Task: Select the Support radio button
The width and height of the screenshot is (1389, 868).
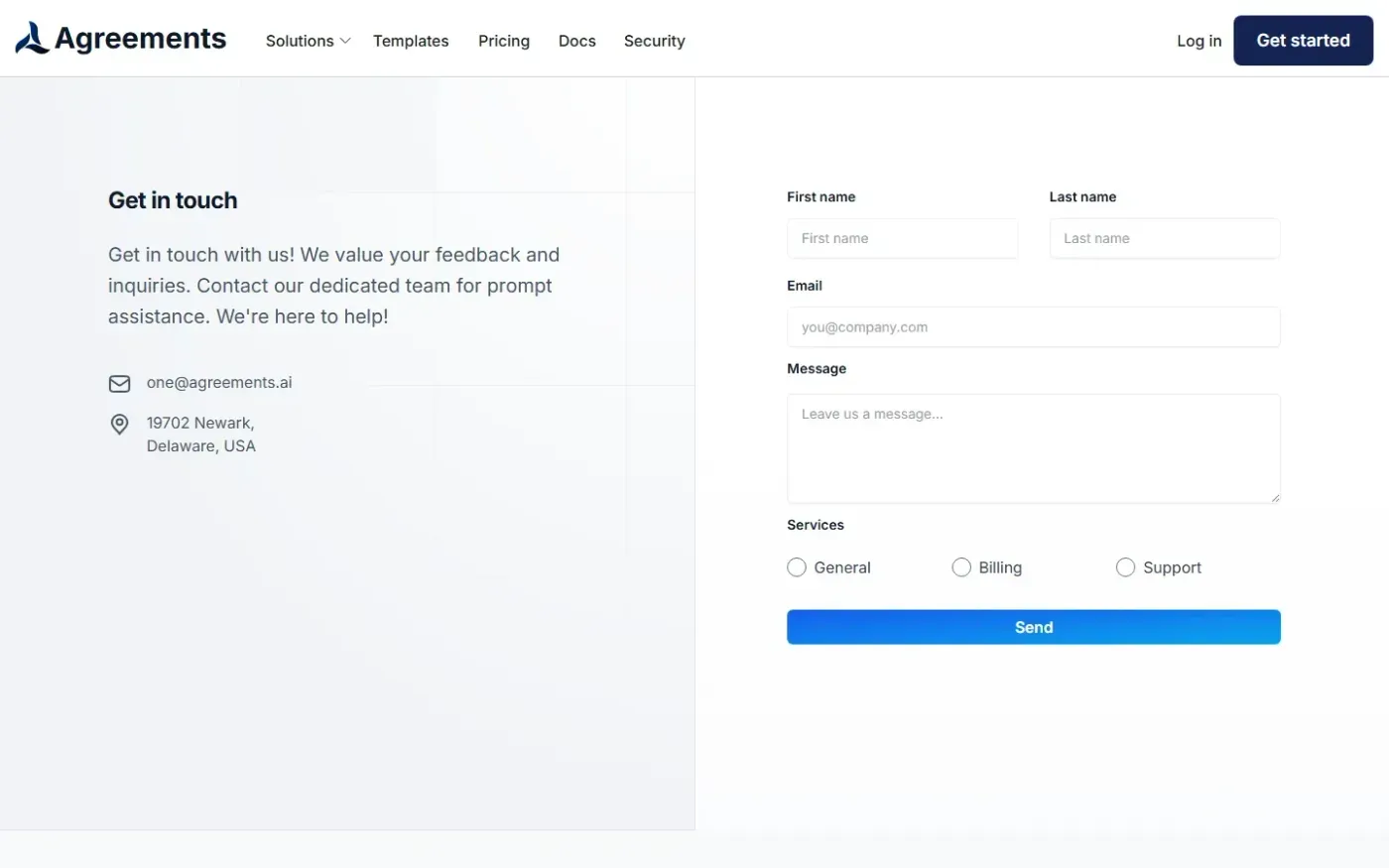Action: (x=1125, y=567)
